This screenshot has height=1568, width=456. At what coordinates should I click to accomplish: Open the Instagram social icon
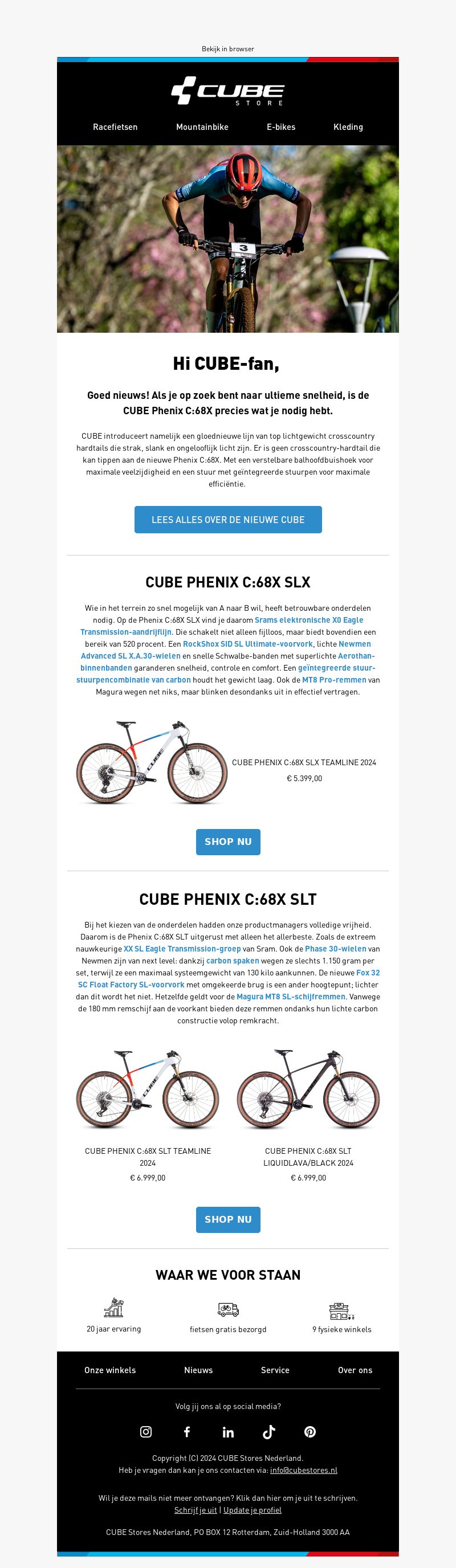tap(146, 1432)
